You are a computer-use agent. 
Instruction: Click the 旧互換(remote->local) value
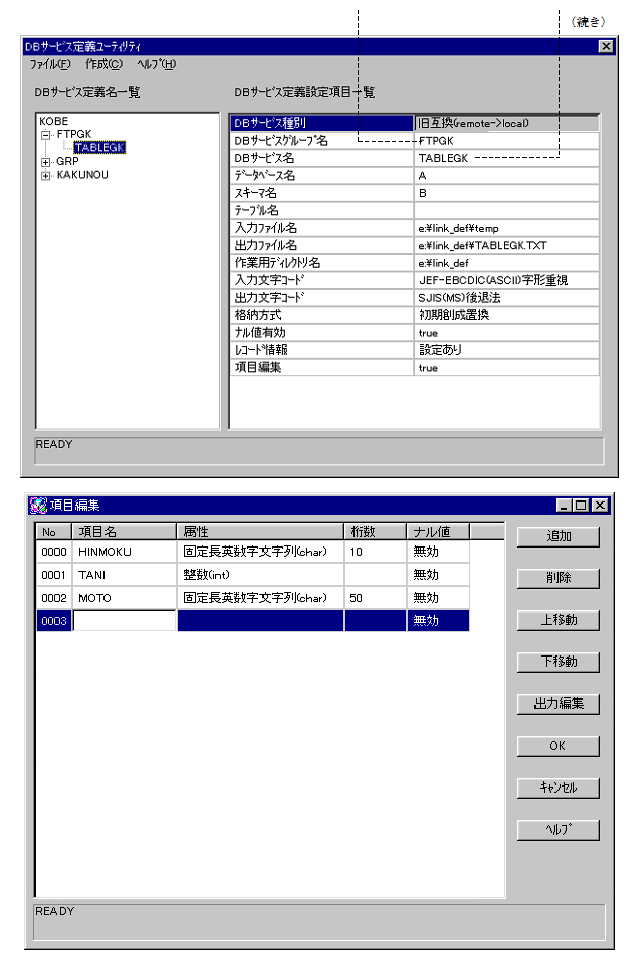(507, 123)
